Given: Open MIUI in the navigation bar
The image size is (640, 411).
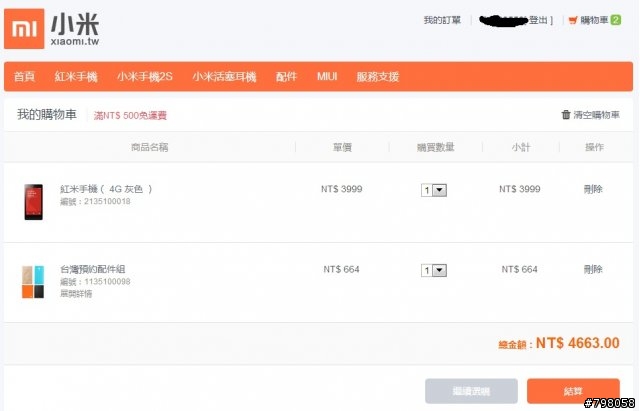Looking at the screenshot, I should [327, 76].
